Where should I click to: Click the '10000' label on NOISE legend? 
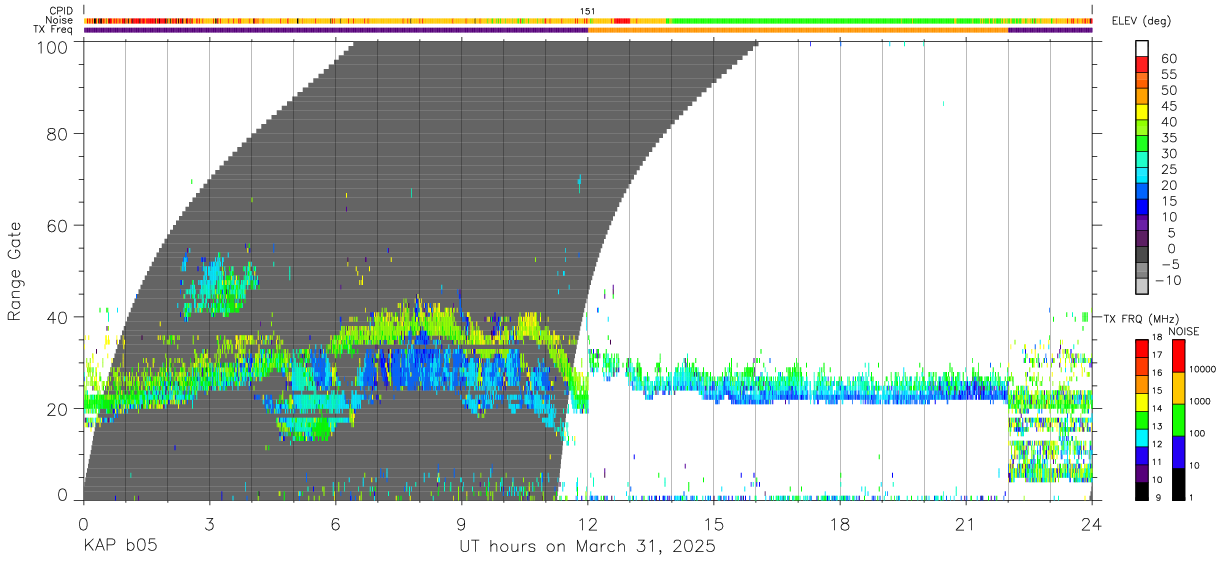(x=1204, y=369)
